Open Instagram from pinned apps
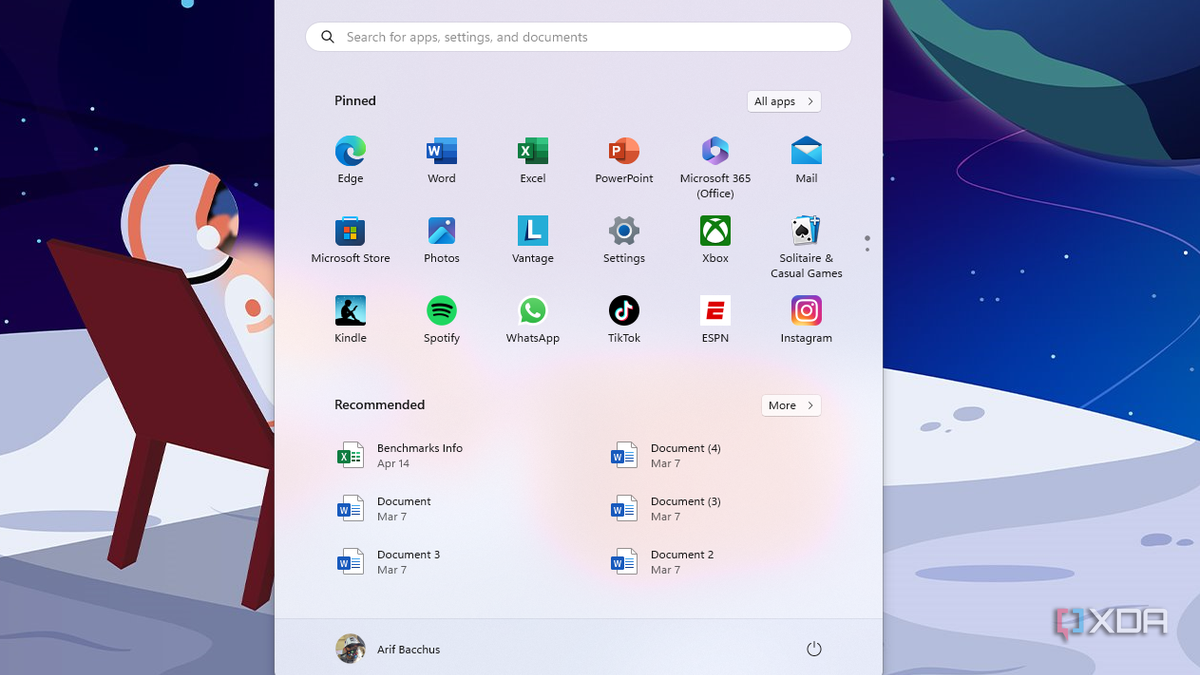The height and width of the screenshot is (675, 1200). point(806,320)
